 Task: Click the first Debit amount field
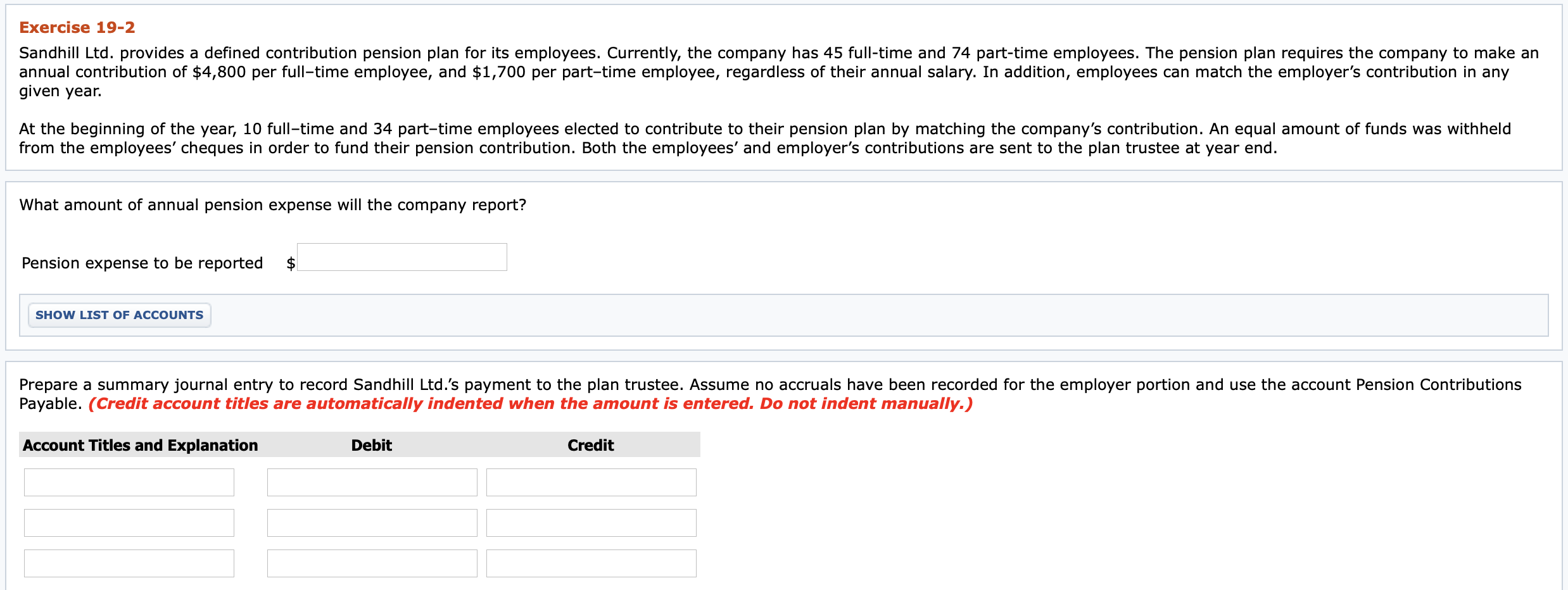point(372,482)
